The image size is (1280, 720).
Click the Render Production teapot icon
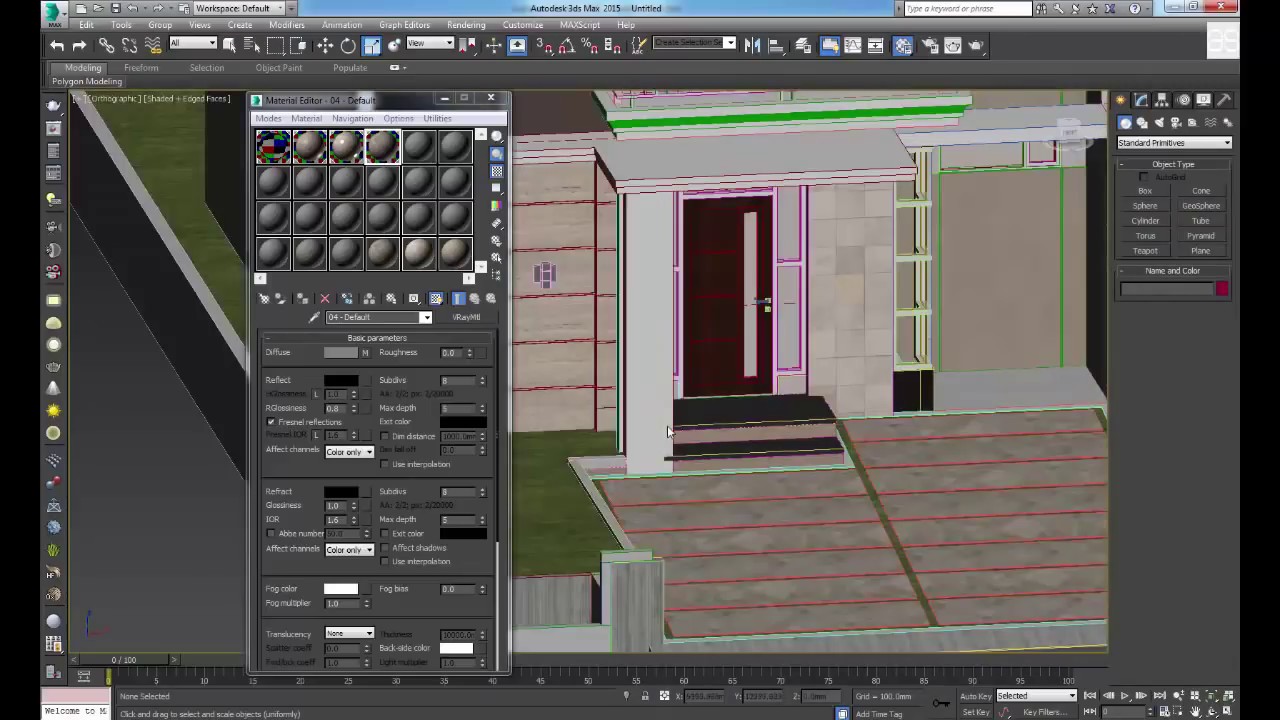click(976, 45)
